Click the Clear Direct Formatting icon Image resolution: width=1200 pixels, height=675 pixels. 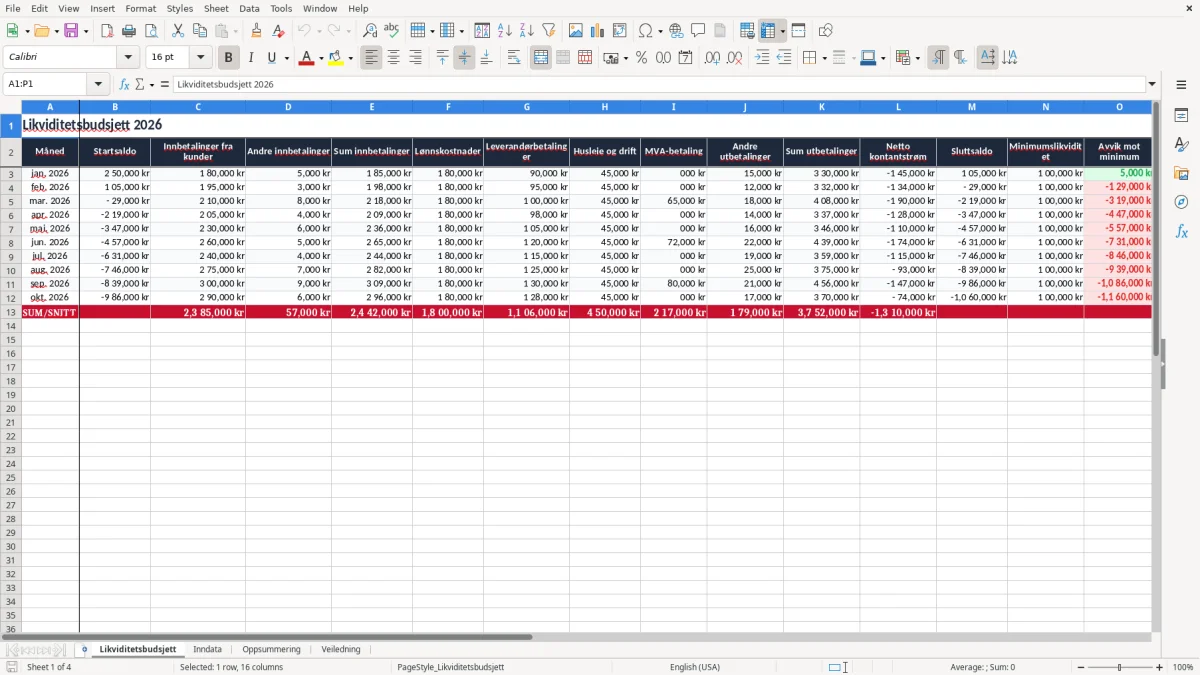click(278, 31)
